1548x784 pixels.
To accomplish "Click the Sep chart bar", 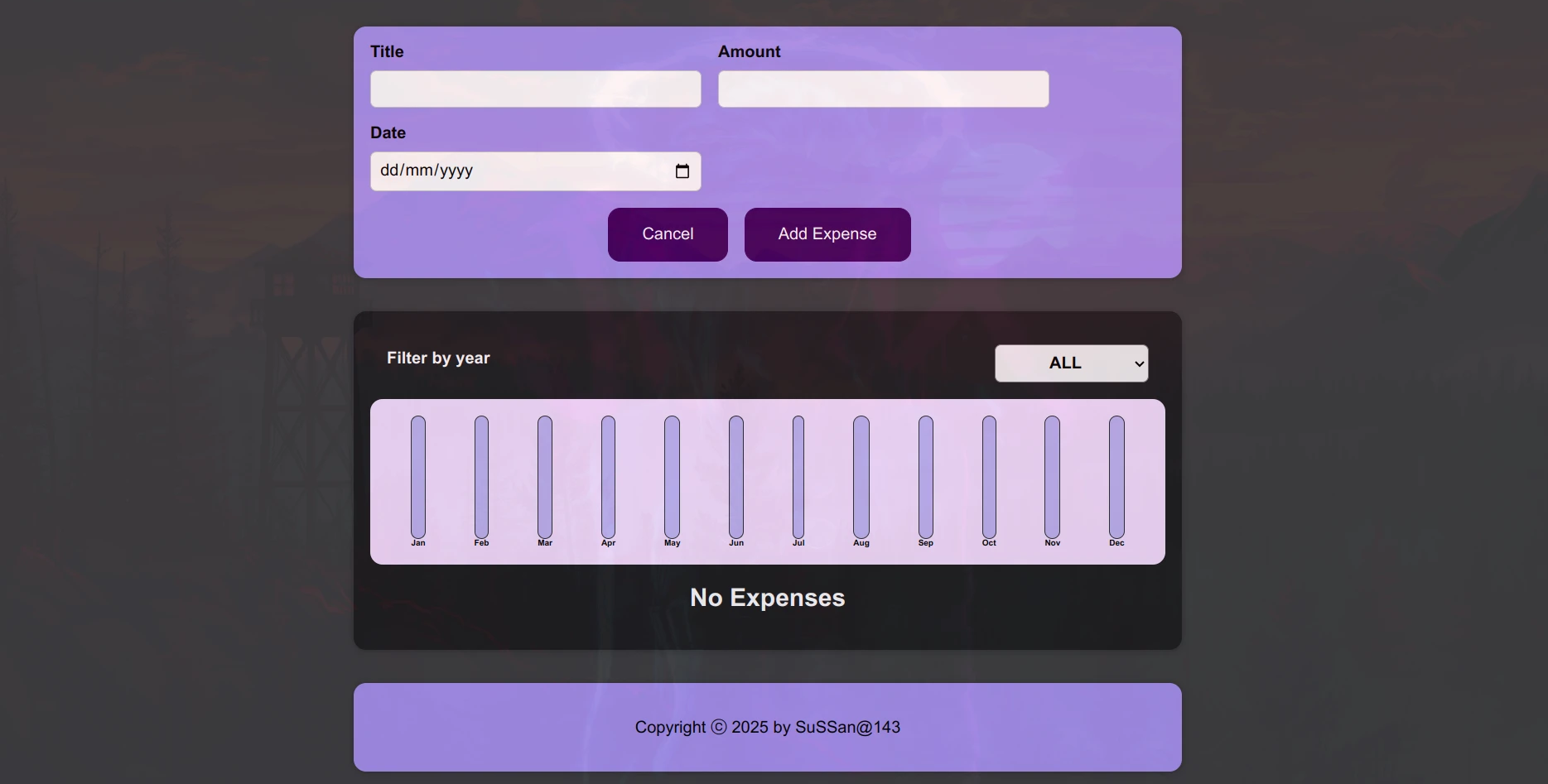I will click(926, 477).
